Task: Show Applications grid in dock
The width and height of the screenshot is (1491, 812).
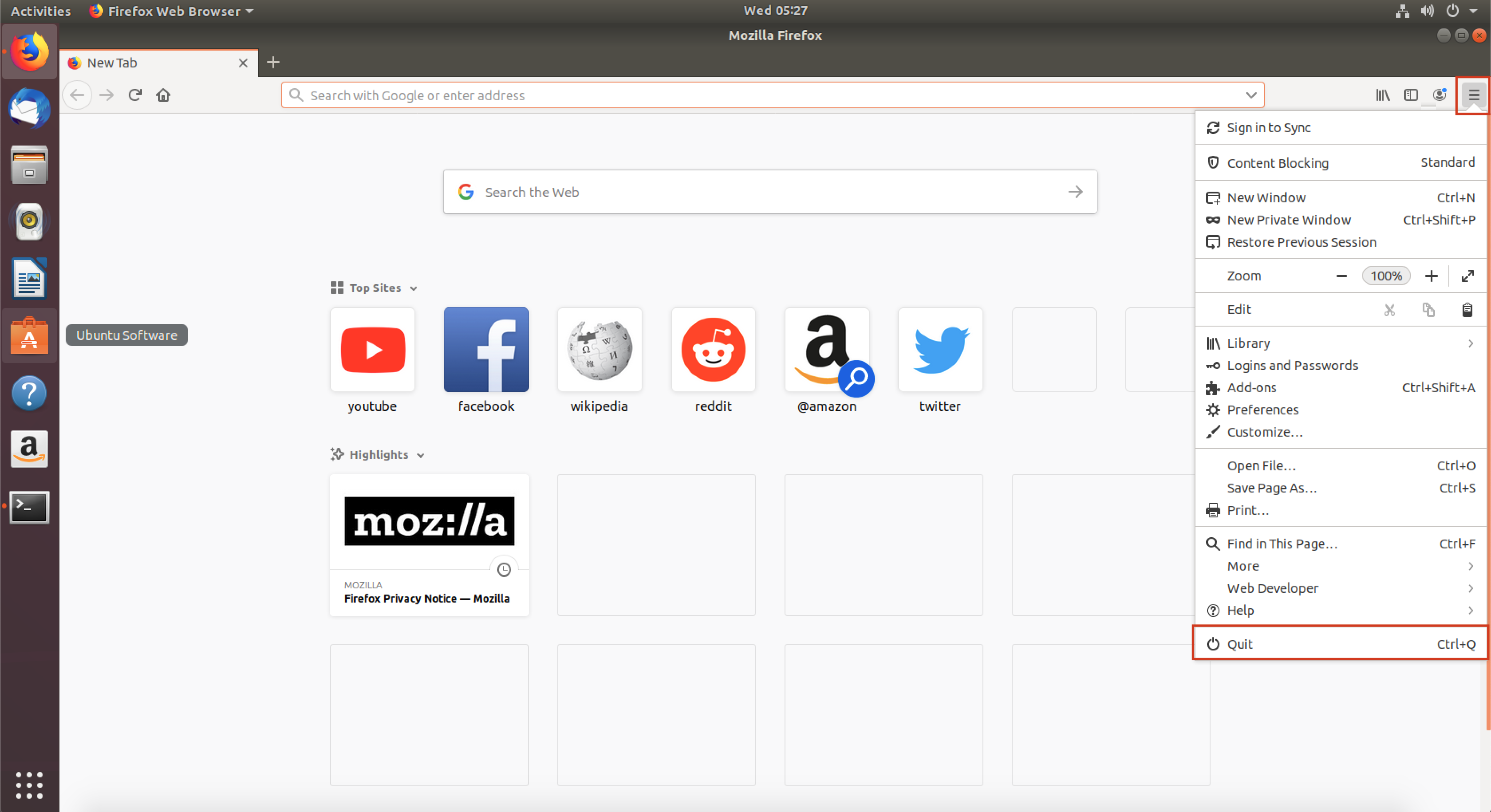Action: click(x=29, y=785)
